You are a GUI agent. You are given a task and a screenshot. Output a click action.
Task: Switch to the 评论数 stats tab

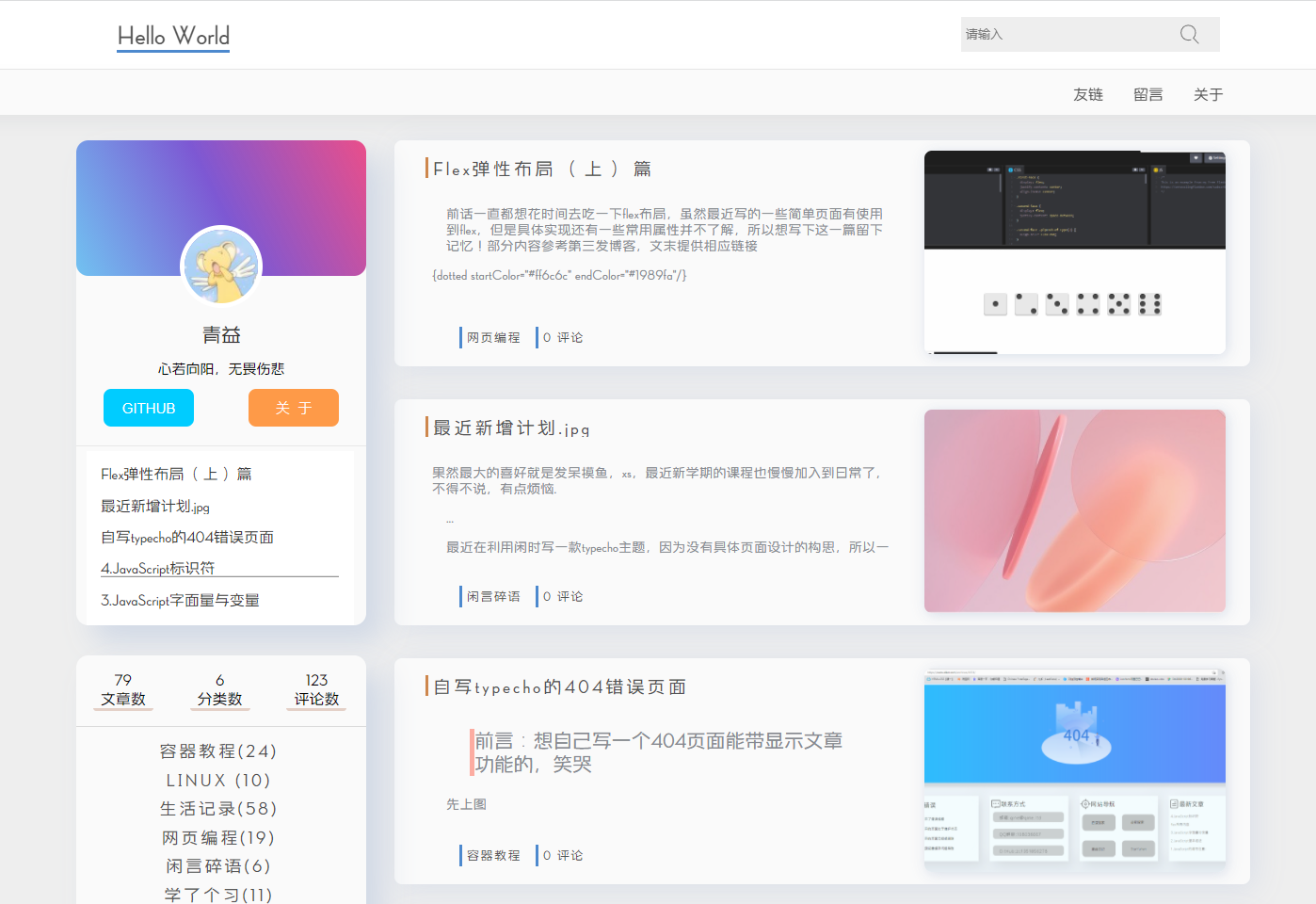point(316,690)
